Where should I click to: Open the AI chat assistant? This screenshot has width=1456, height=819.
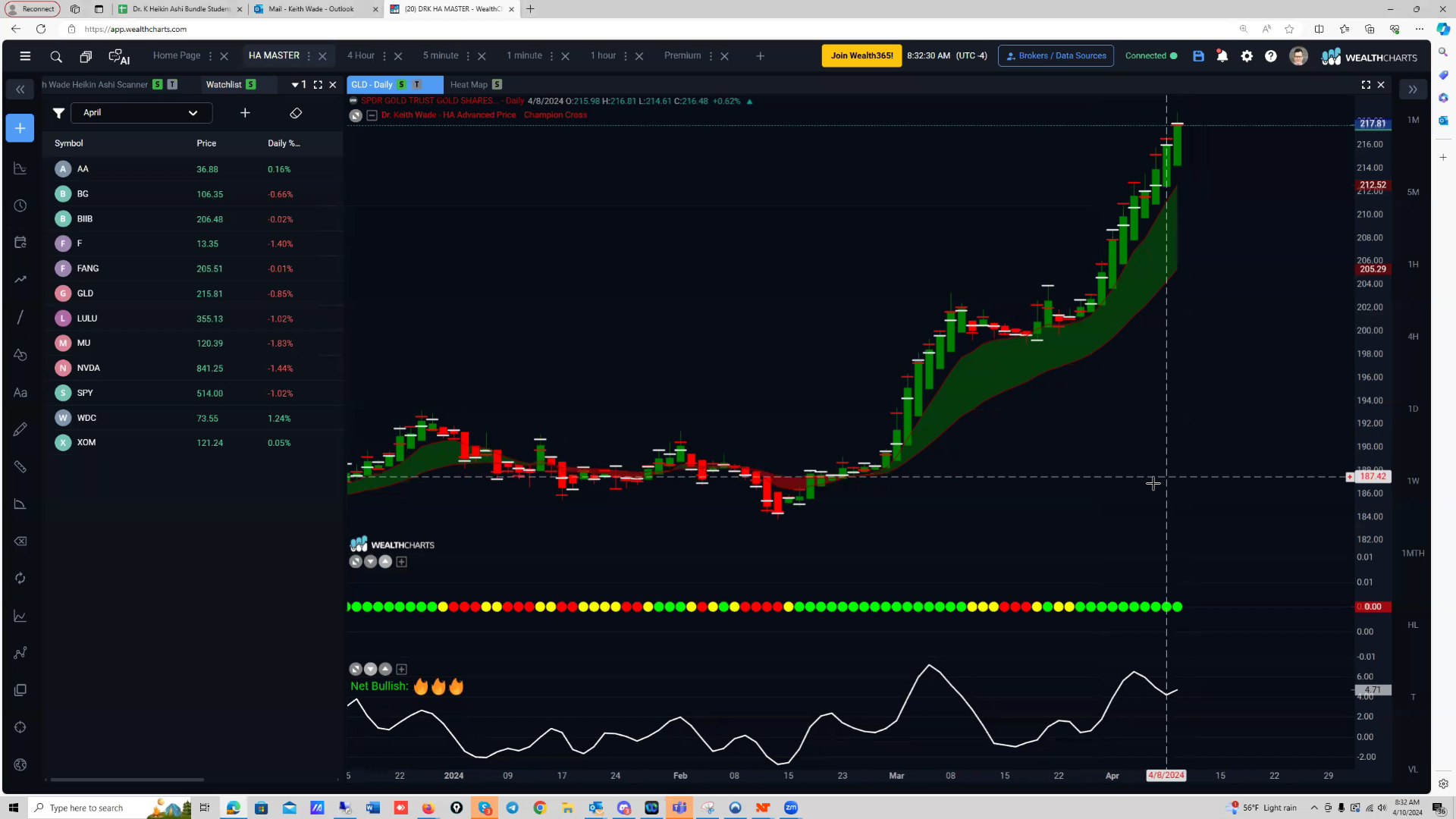coord(119,57)
